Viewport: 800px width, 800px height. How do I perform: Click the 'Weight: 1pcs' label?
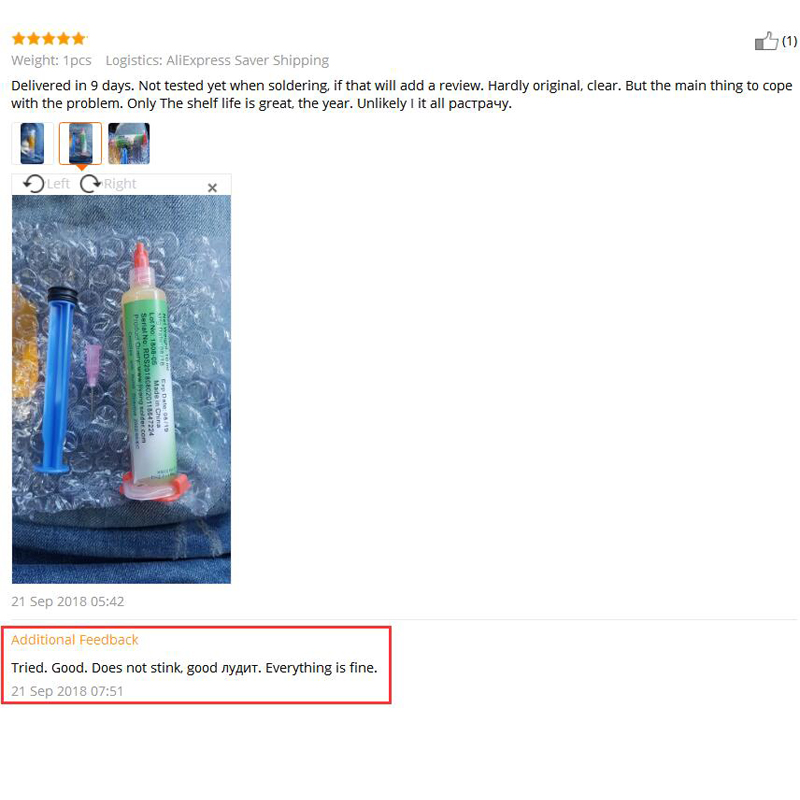pos(52,60)
